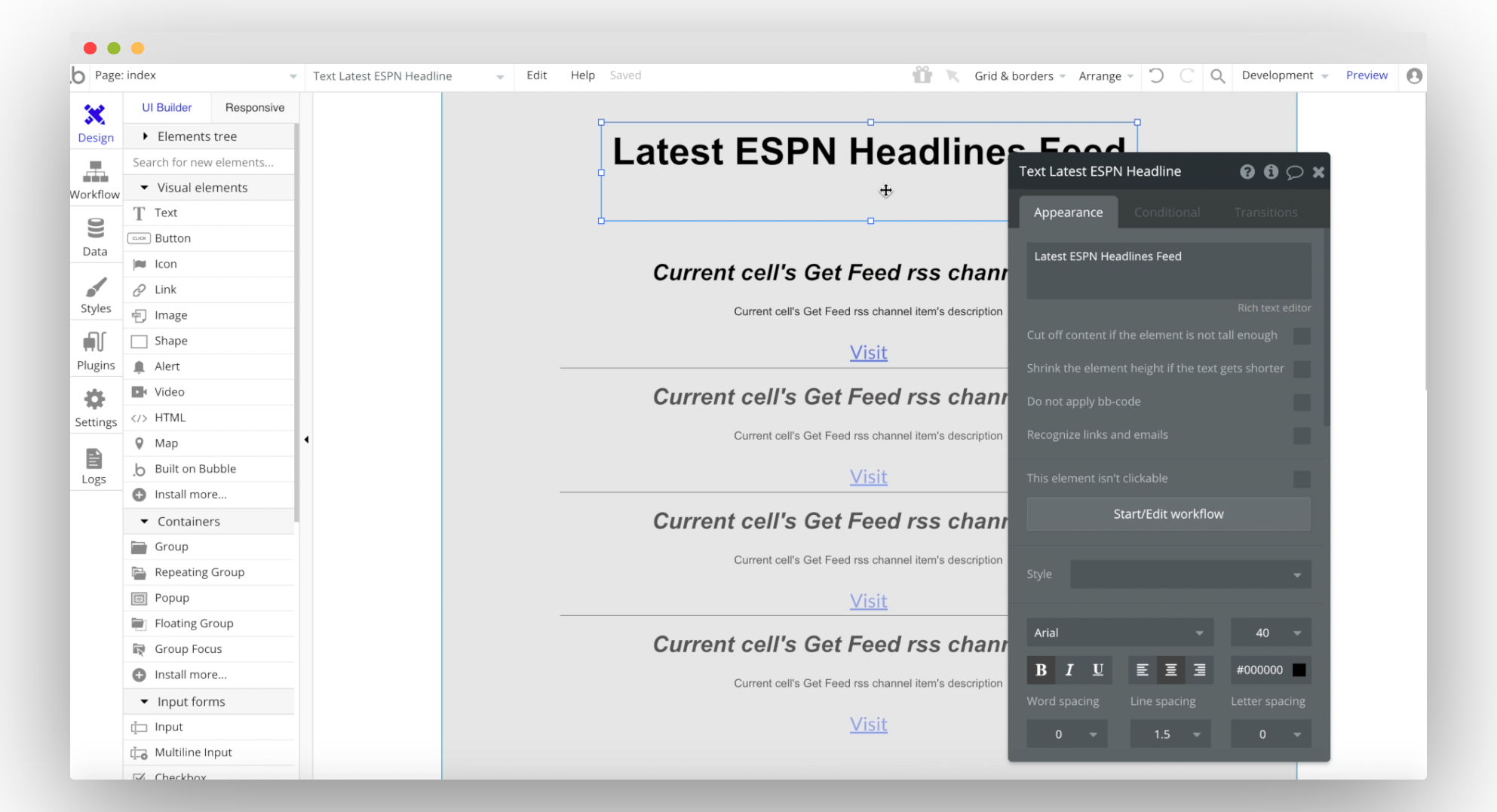Open the Word spacing dropdown
Screen dimensions: 1497x812
point(1067,734)
